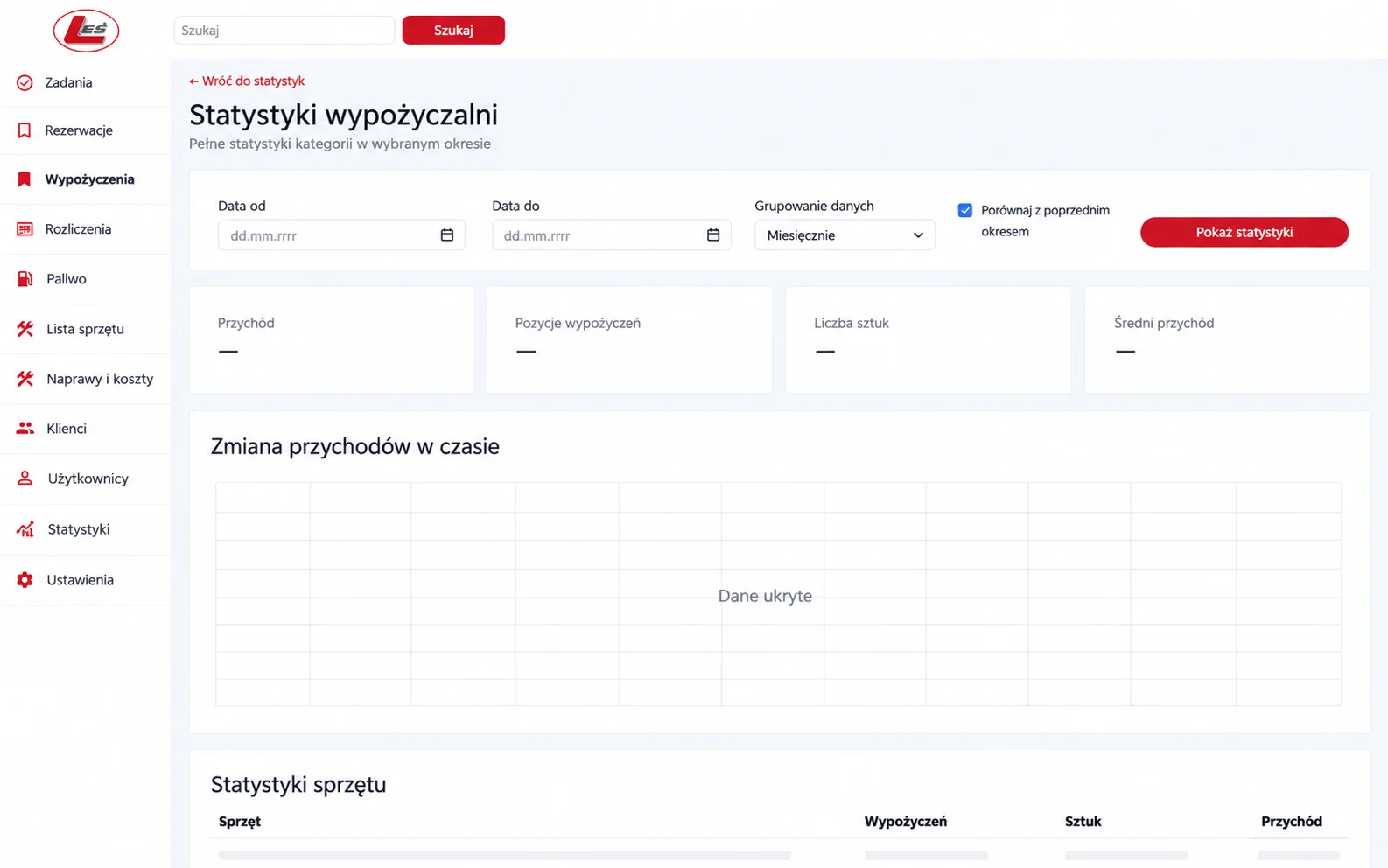The height and width of the screenshot is (868, 1388).
Task: Click the Przychód table column header
Action: 1292,822
